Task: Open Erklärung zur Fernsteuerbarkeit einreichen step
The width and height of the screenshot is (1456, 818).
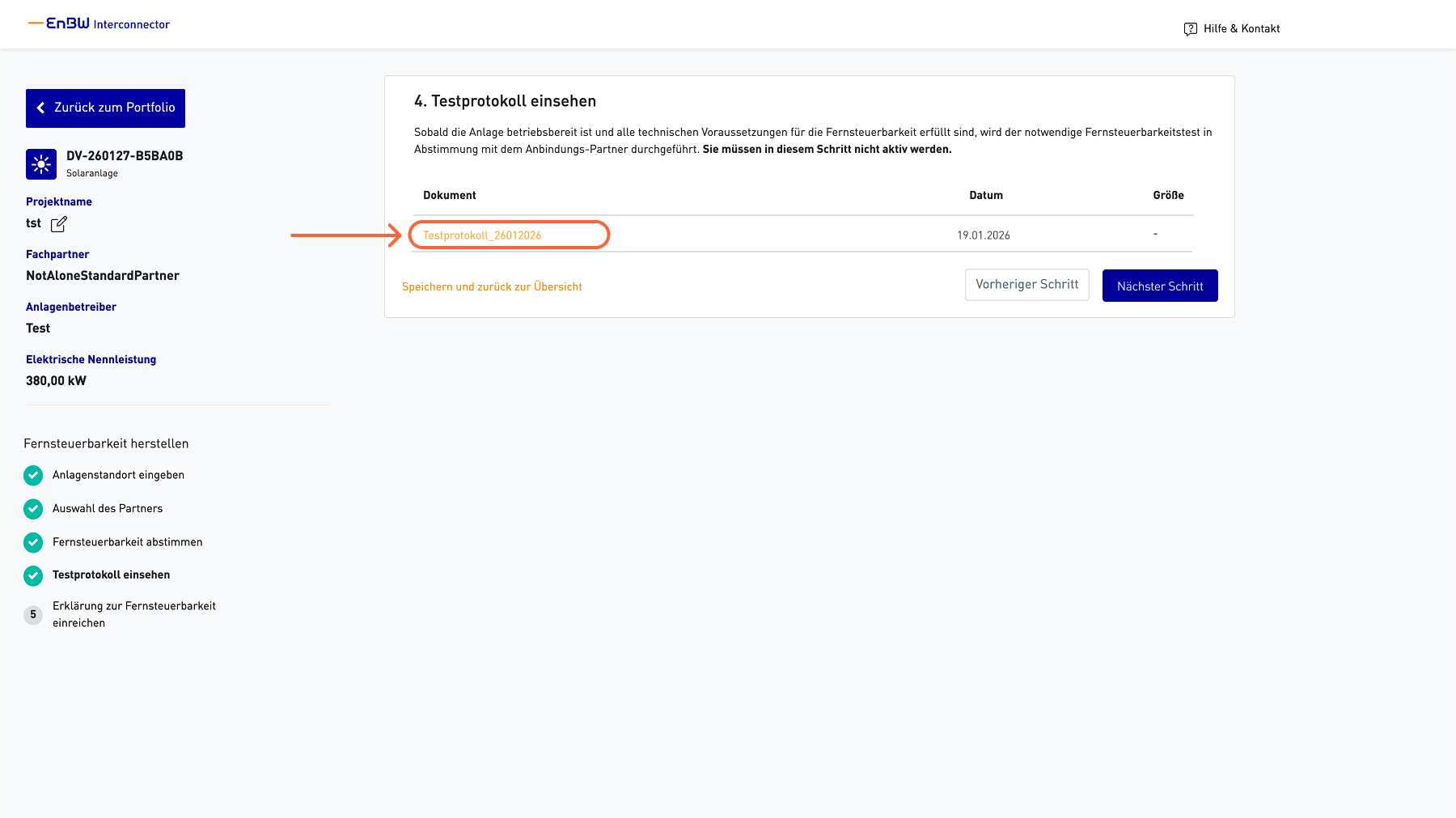Action: pos(133,615)
